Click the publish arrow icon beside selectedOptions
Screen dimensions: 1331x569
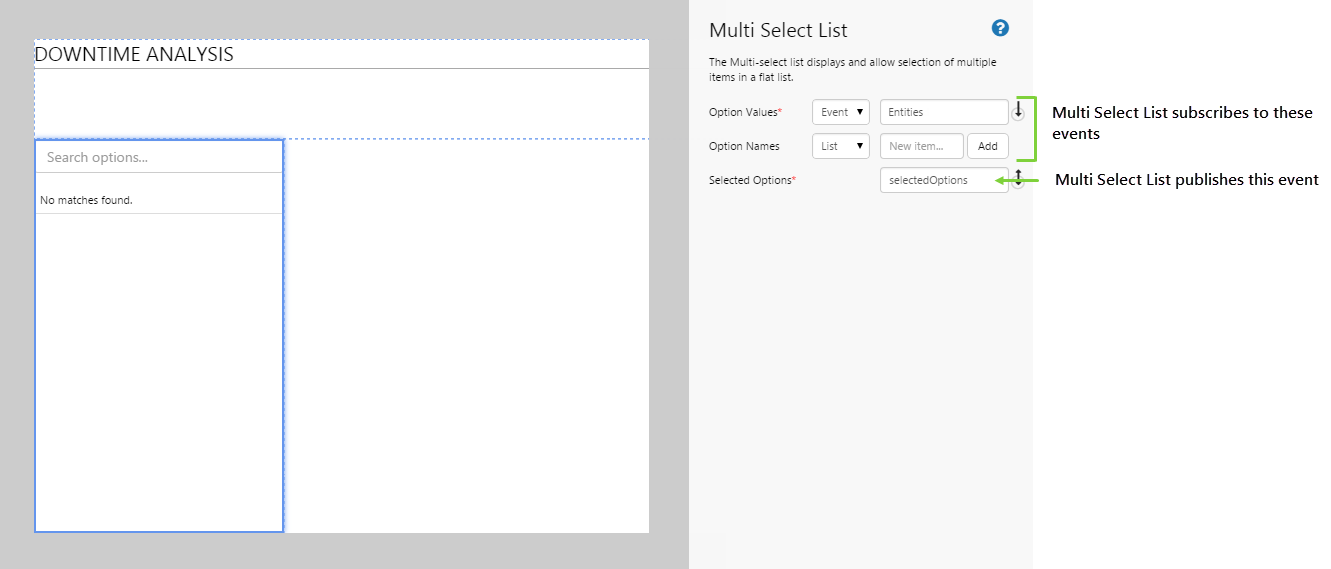(1018, 181)
